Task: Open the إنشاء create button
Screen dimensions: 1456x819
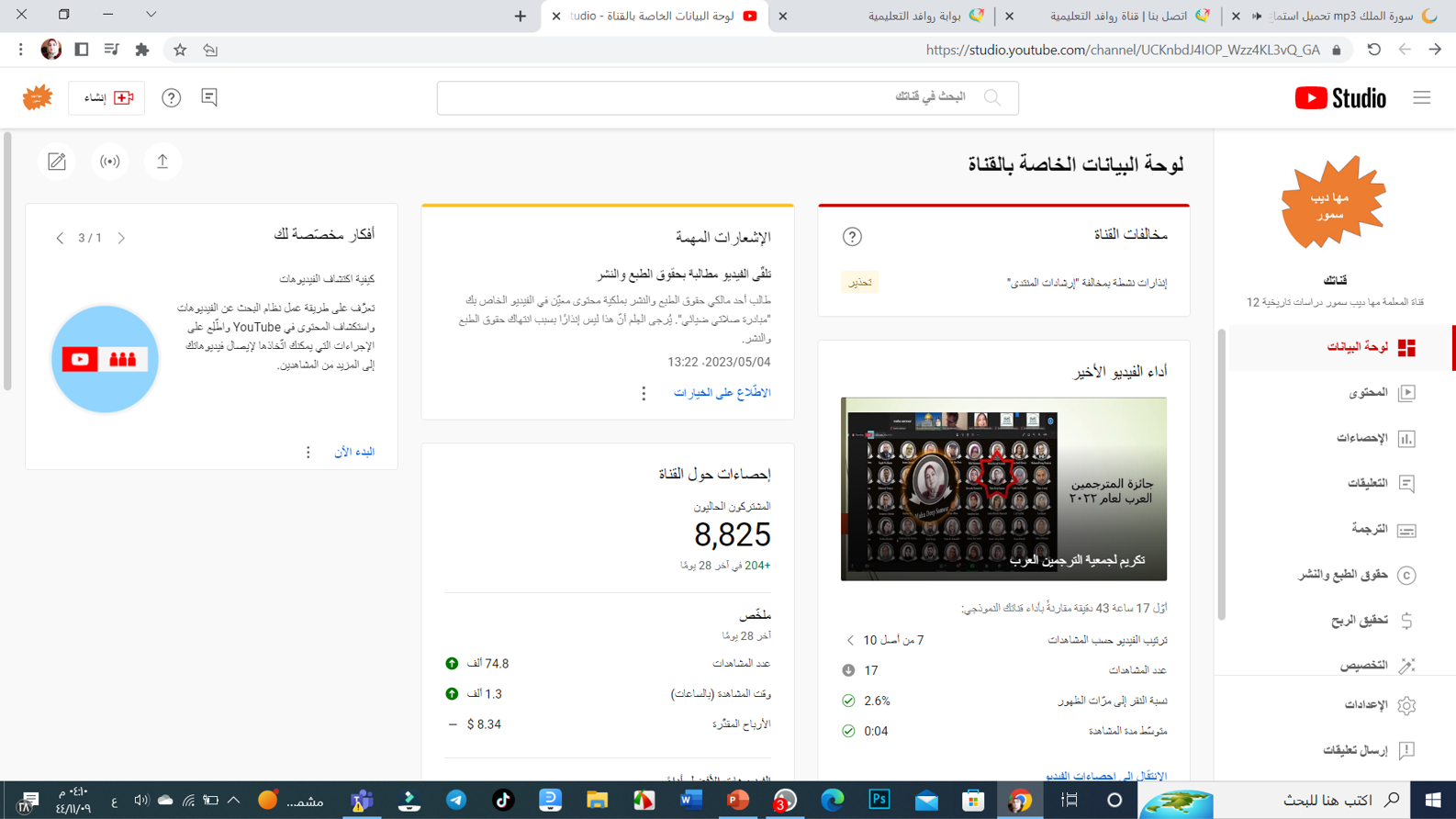Action: point(107,97)
